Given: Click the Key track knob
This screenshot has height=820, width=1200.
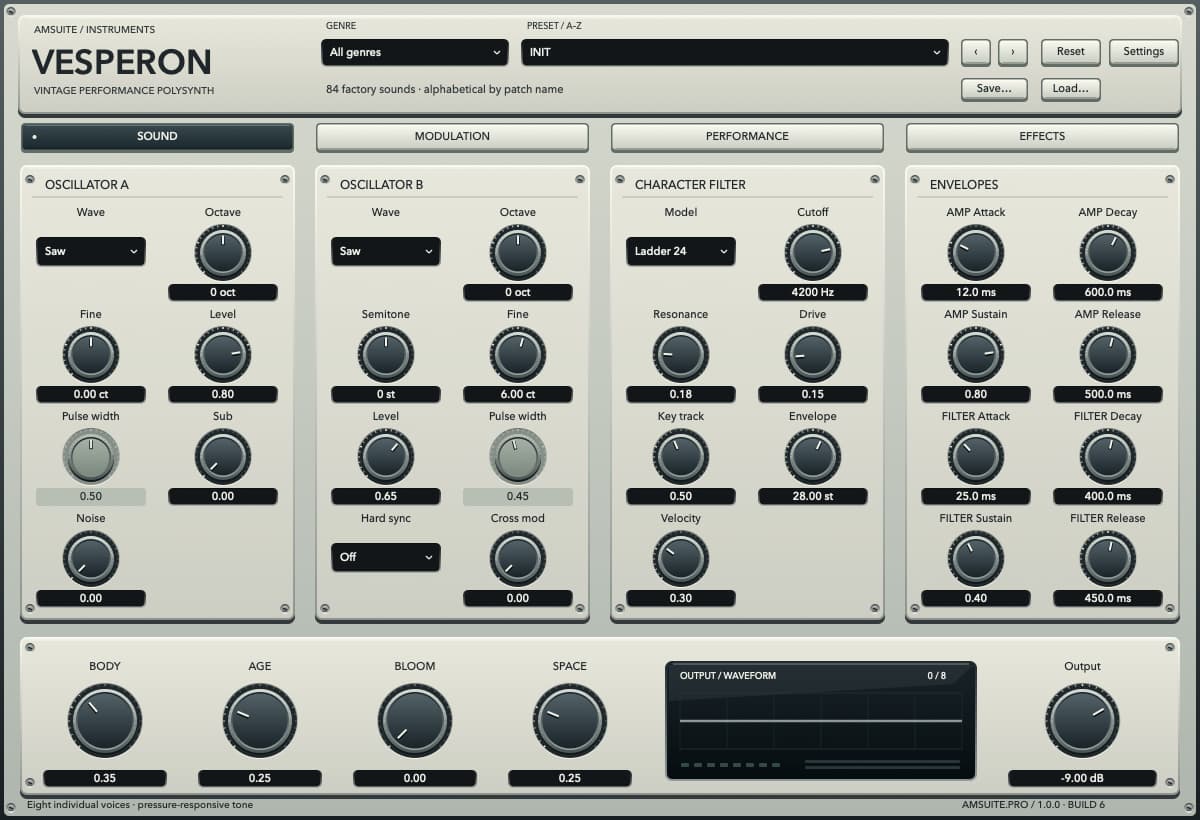Looking at the screenshot, I should click(681, 456).
